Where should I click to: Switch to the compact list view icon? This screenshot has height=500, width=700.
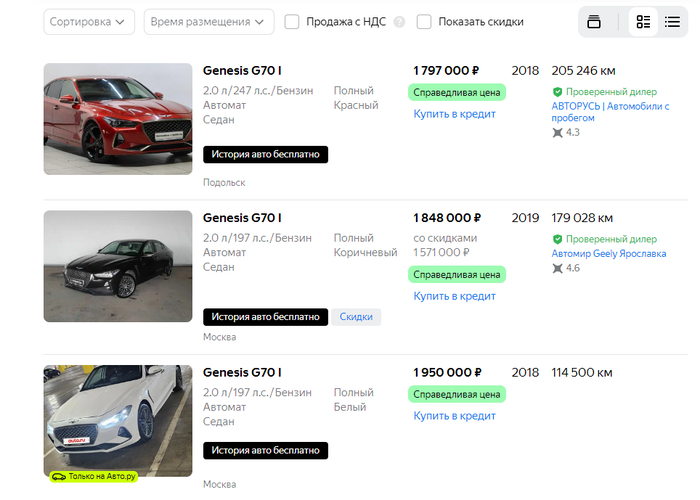(x=673, y=22)
